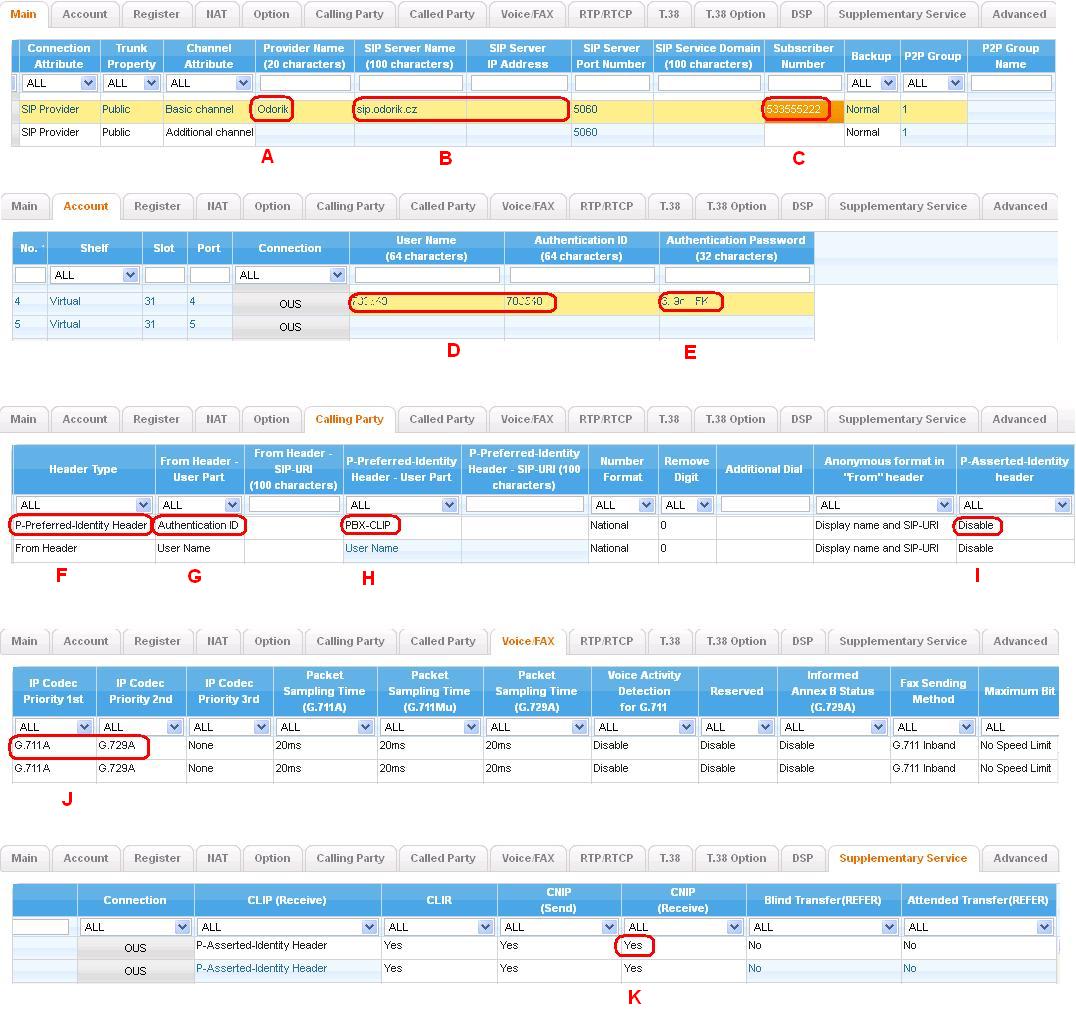Focus the User Name (64 characters) filter box
The image size is (1076, 1013).
click(427, 275)
